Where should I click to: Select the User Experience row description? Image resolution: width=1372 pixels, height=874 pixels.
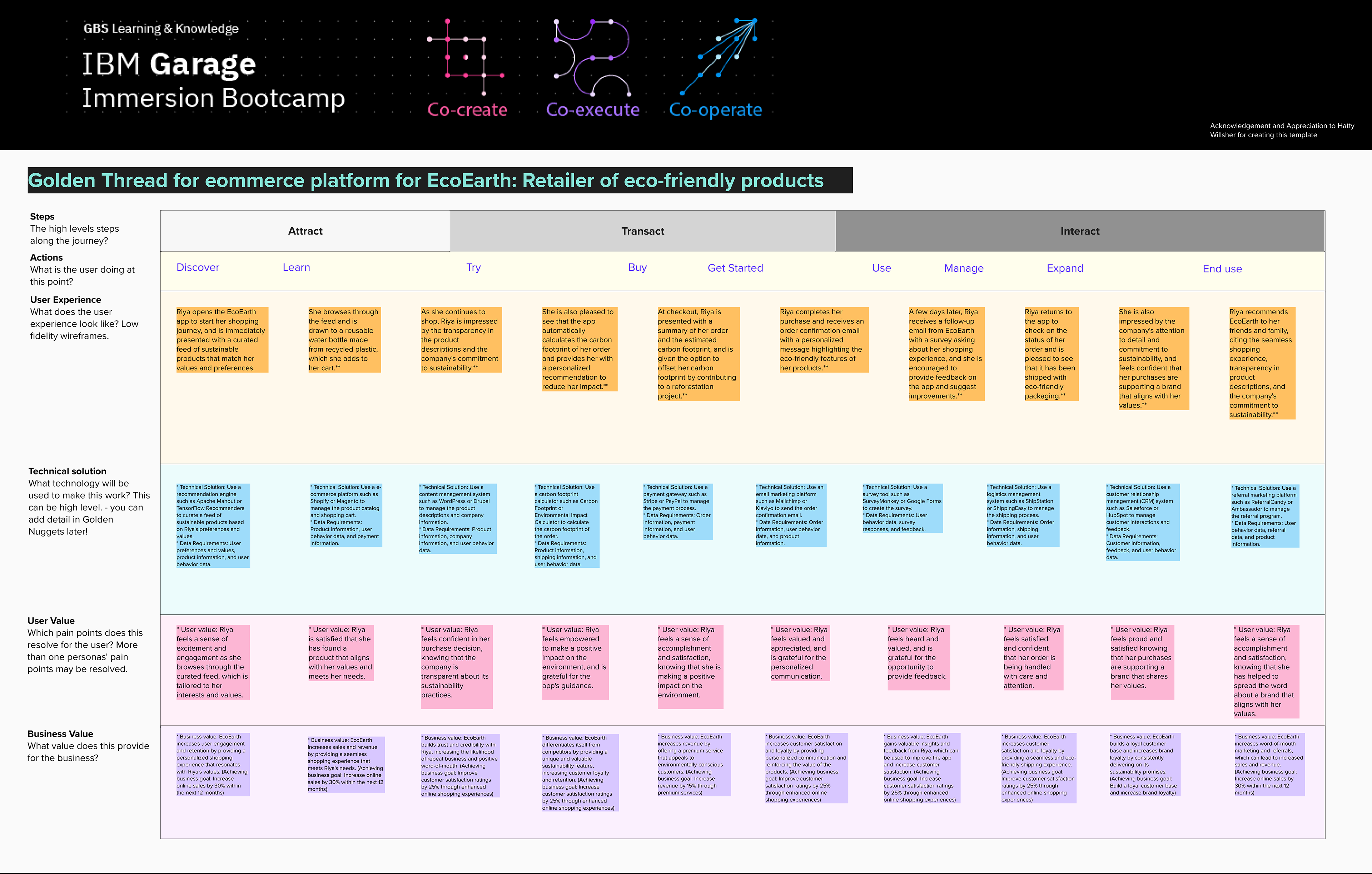[84, 317]
